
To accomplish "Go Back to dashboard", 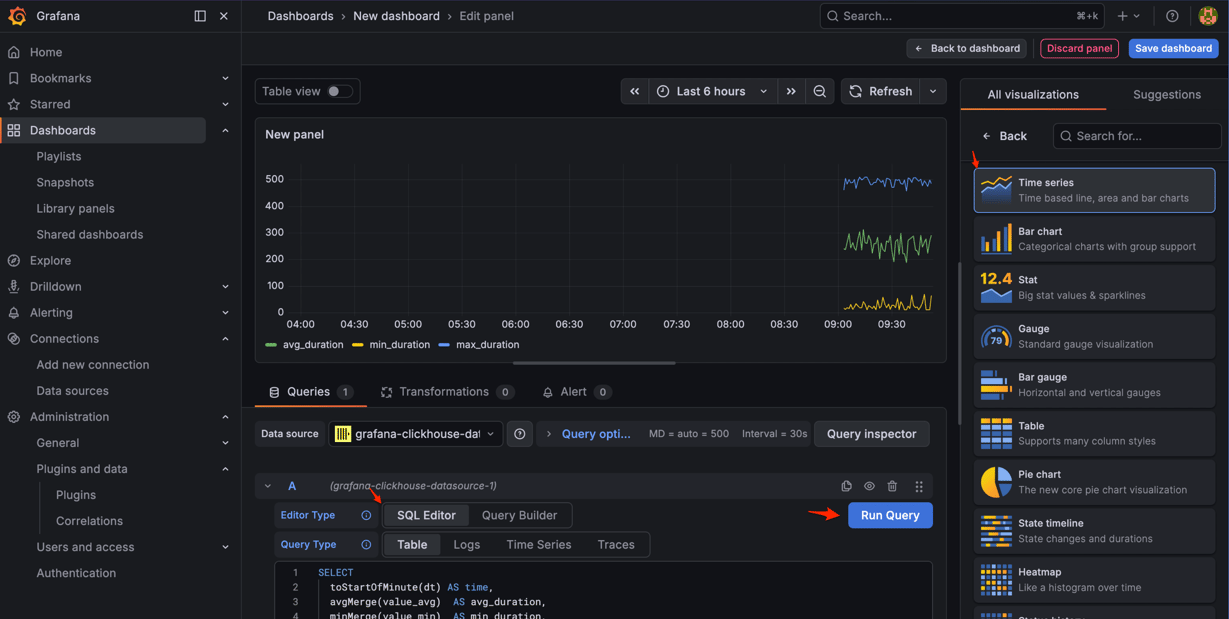I will (x=967, y=48).
